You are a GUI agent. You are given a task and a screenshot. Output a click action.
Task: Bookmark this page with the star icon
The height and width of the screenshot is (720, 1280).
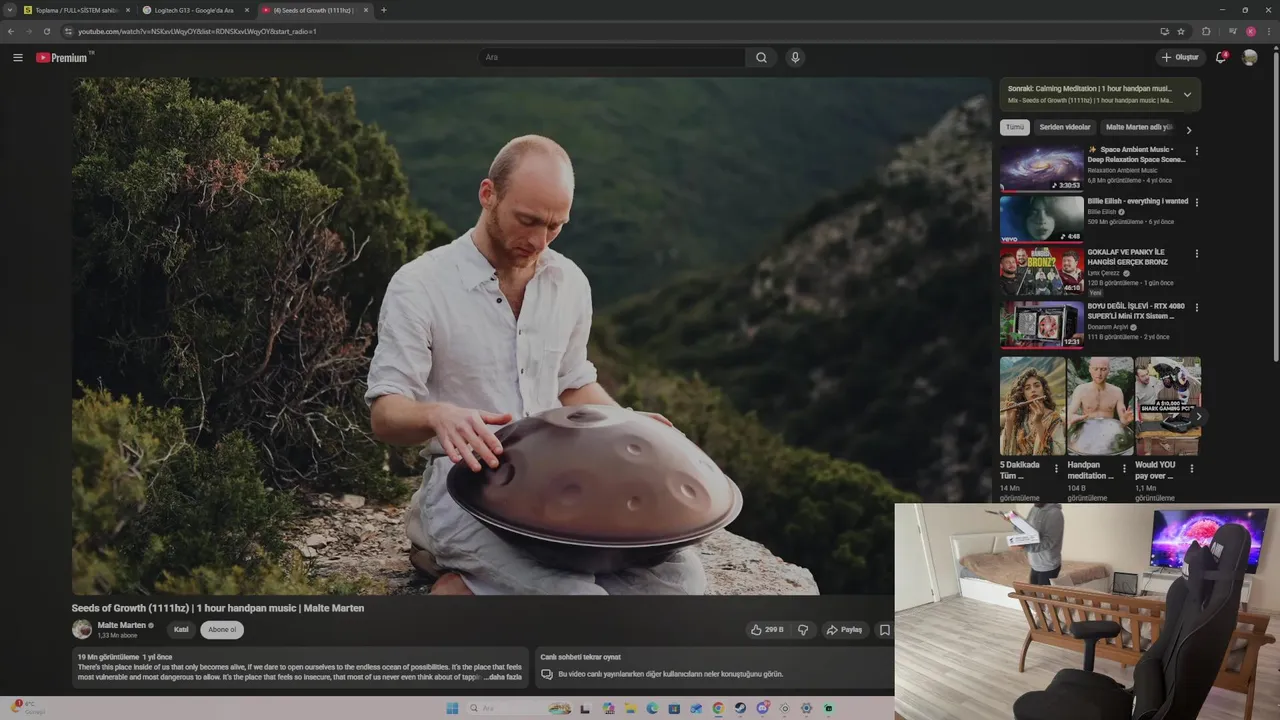pos(1181,31)
